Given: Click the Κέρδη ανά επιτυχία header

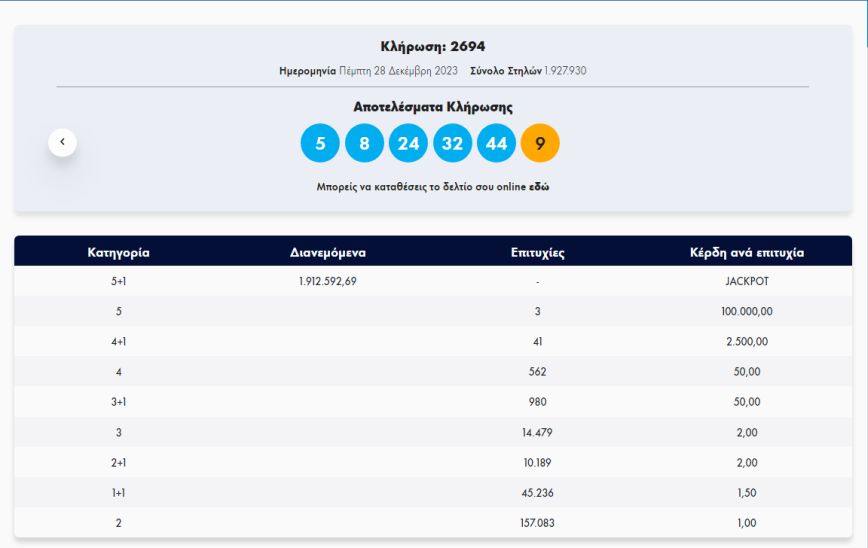Looking at the screenshot, I should pos(746,253).
